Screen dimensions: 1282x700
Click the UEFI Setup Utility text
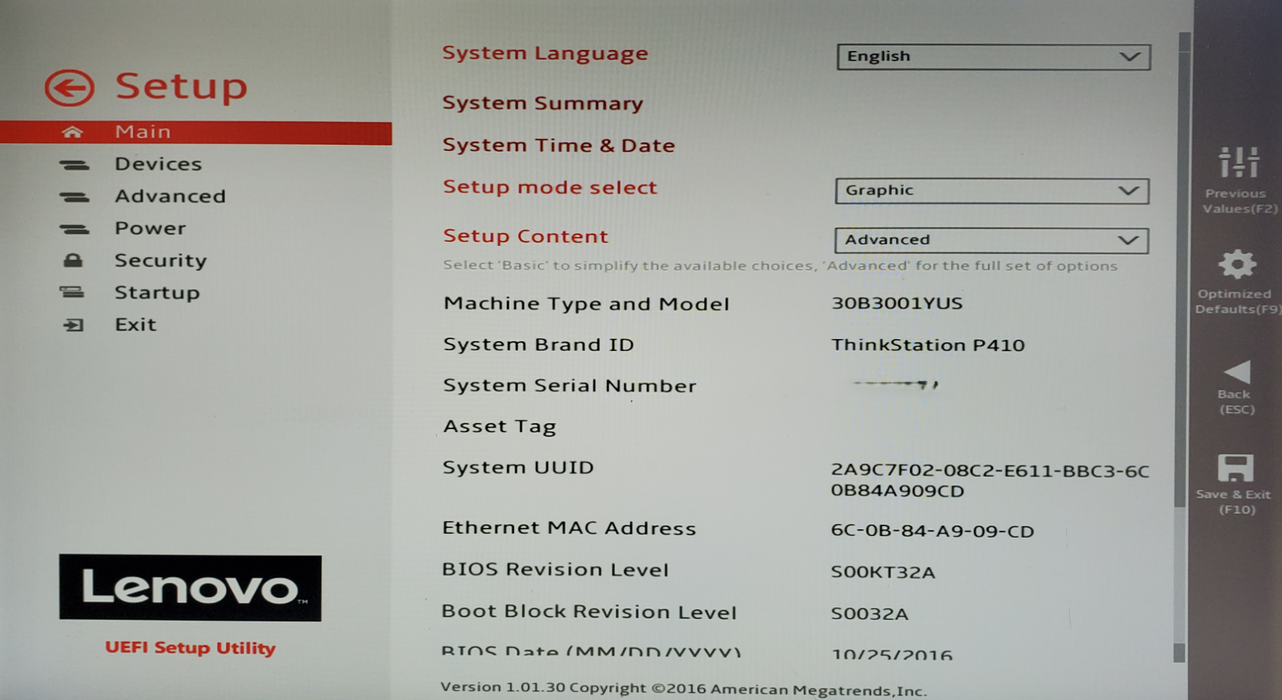click(190, 648)
